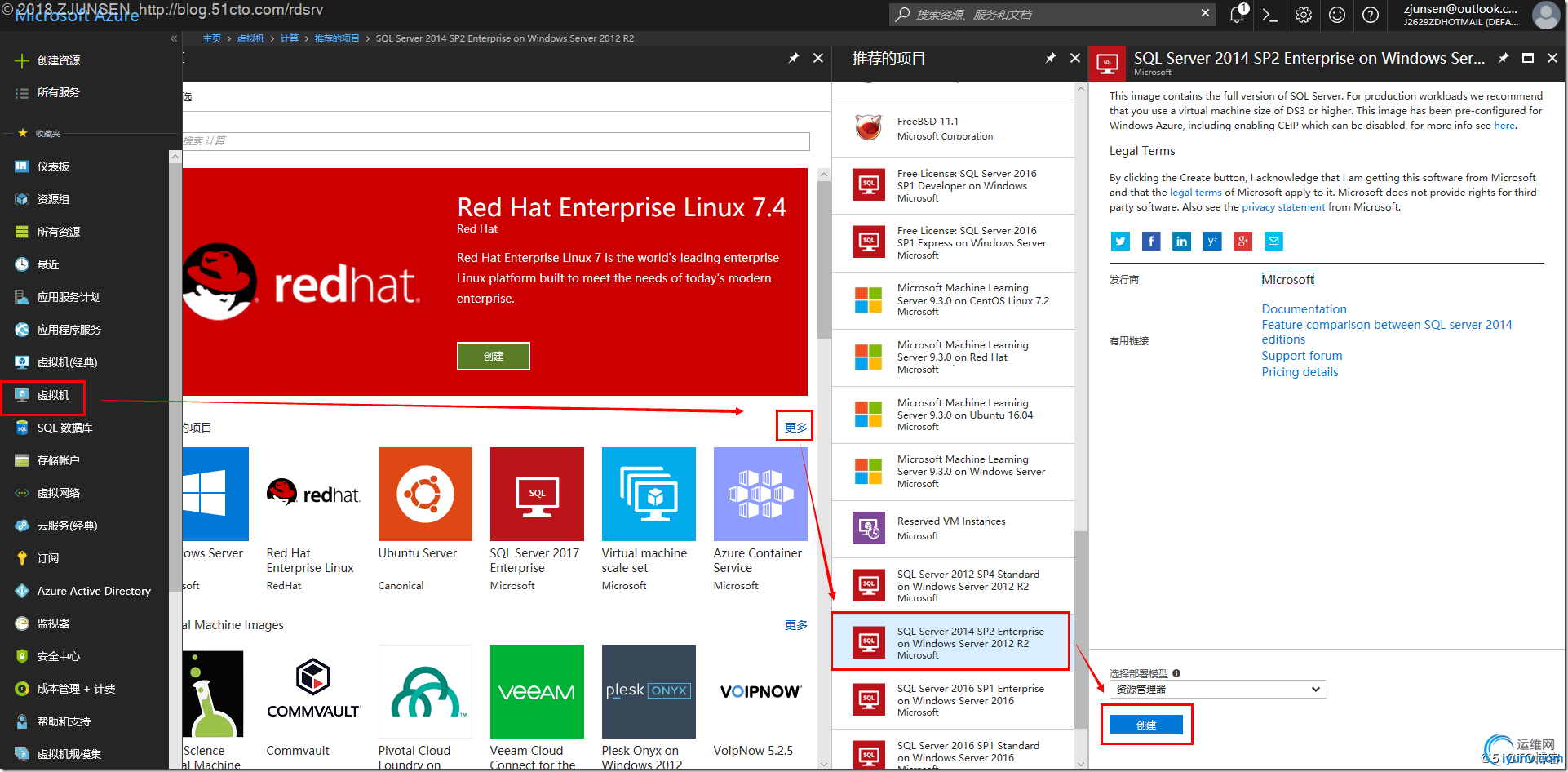Image resolution: width=1568 pixels, height=772 pixels.
Task: Select SQL Server 2012 SP4 Standard item
Action: coord(953,586)
